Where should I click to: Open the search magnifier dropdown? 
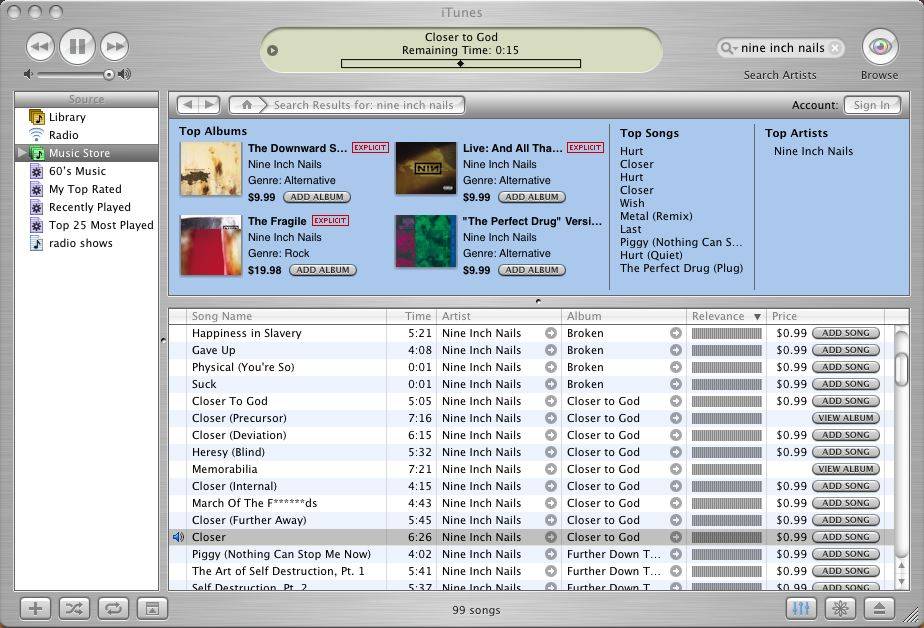[729, 47]
